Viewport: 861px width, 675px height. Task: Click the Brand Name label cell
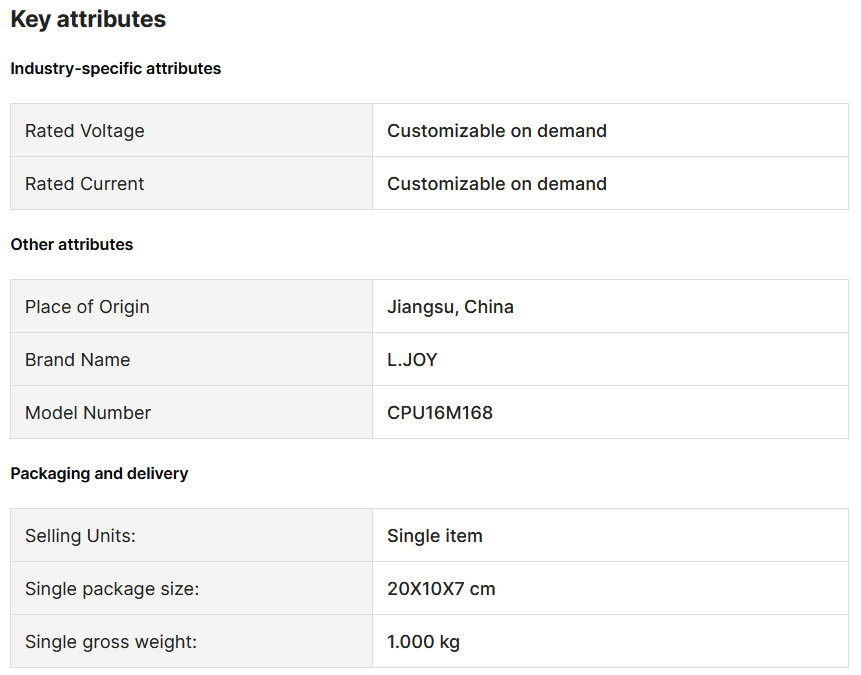click(x=191, y=360)
